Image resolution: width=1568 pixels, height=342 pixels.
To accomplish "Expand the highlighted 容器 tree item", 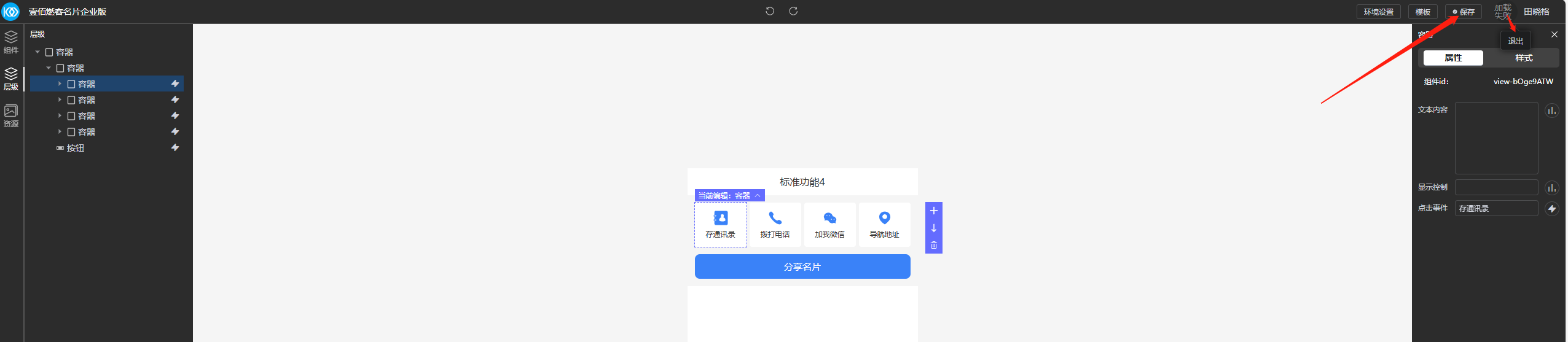I will click(60, 84).
